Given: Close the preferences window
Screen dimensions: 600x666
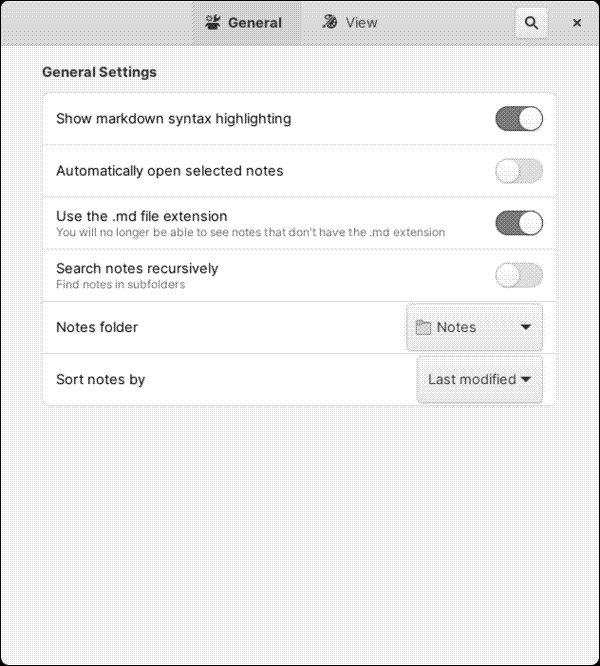Looking at the screenshot, I should [577, 23].
